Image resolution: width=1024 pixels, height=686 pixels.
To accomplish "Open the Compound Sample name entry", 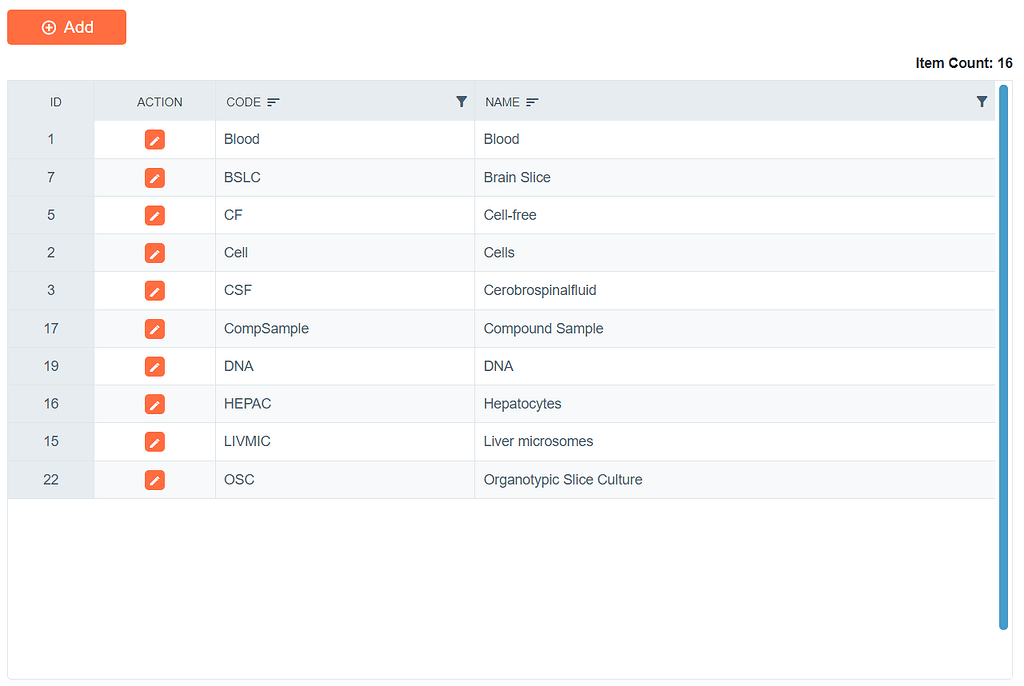I will [543, 328].
